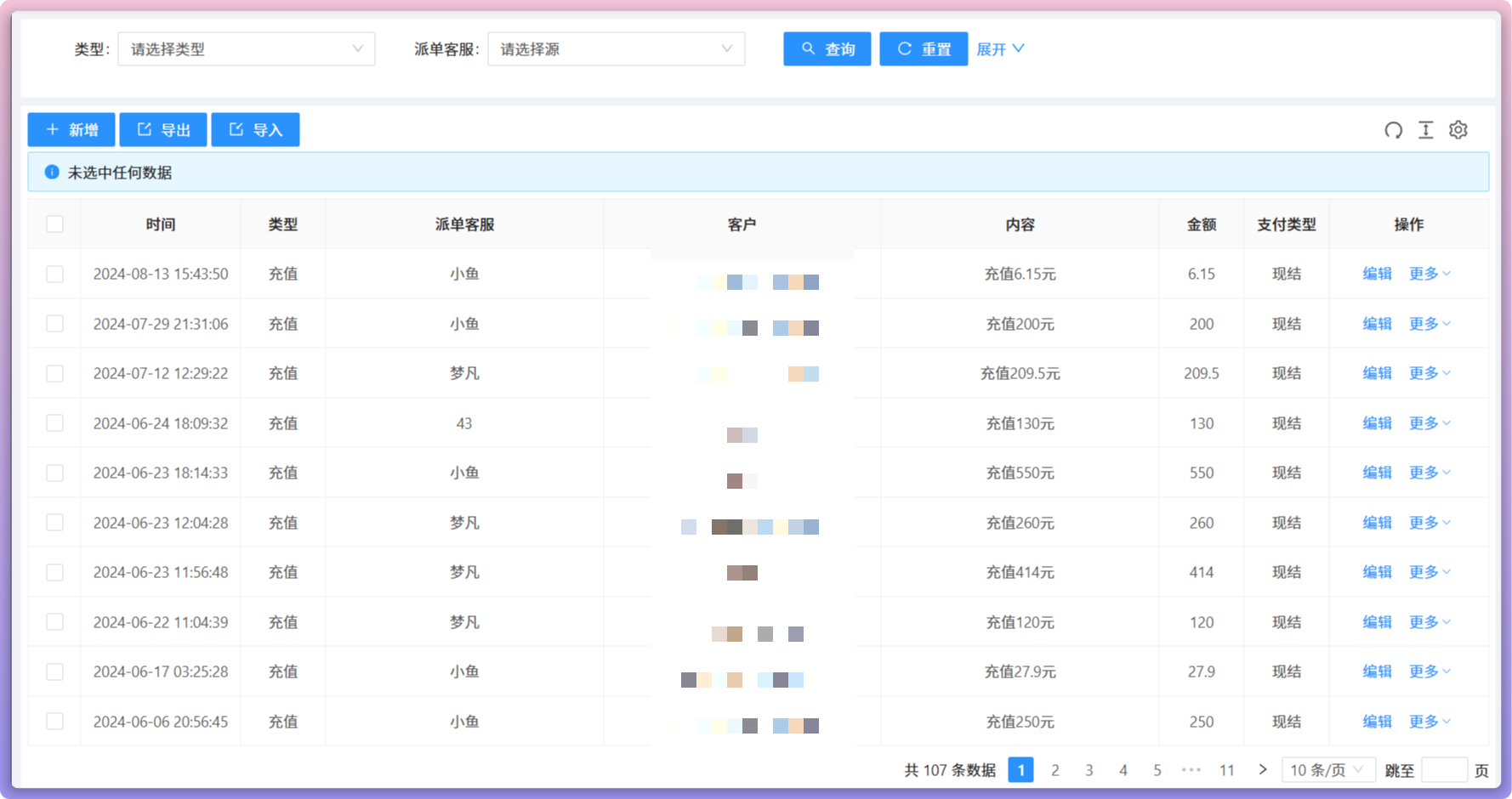
Task: Click the amount cell 27.9
Action: (x=1202, y=671)
